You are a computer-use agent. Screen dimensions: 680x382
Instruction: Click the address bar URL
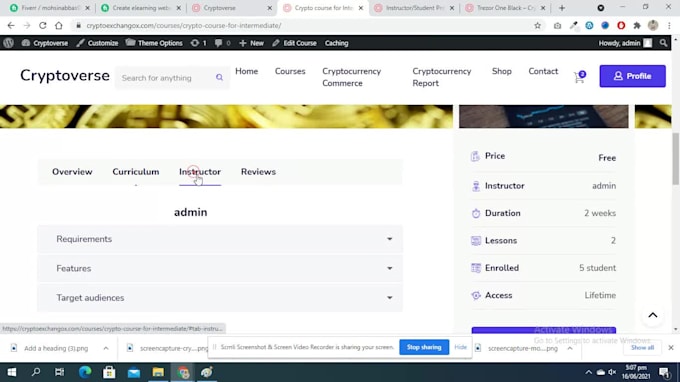(x=184, y=26)
